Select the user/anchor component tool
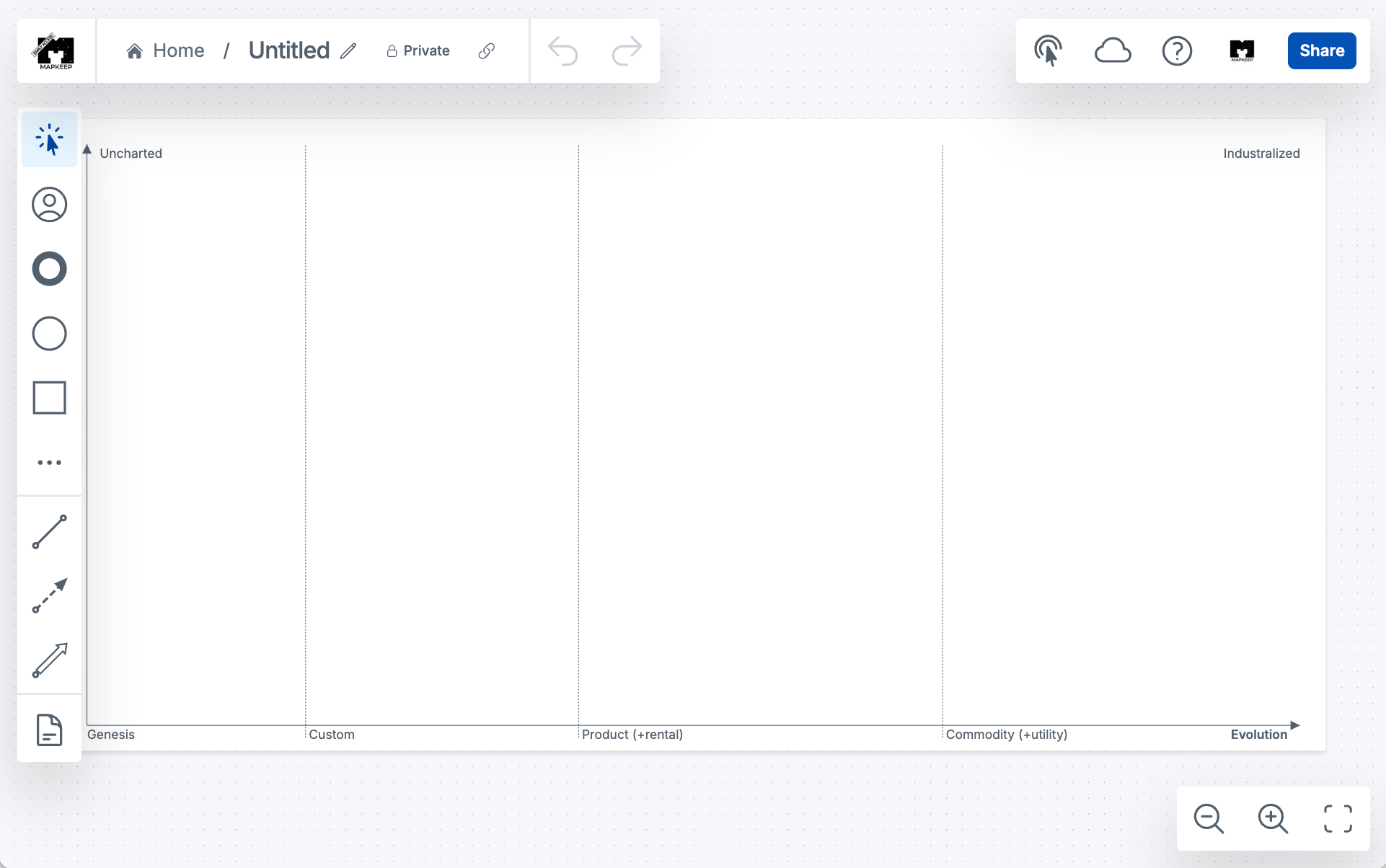1386x868 pixels. (x=49, y=205)
